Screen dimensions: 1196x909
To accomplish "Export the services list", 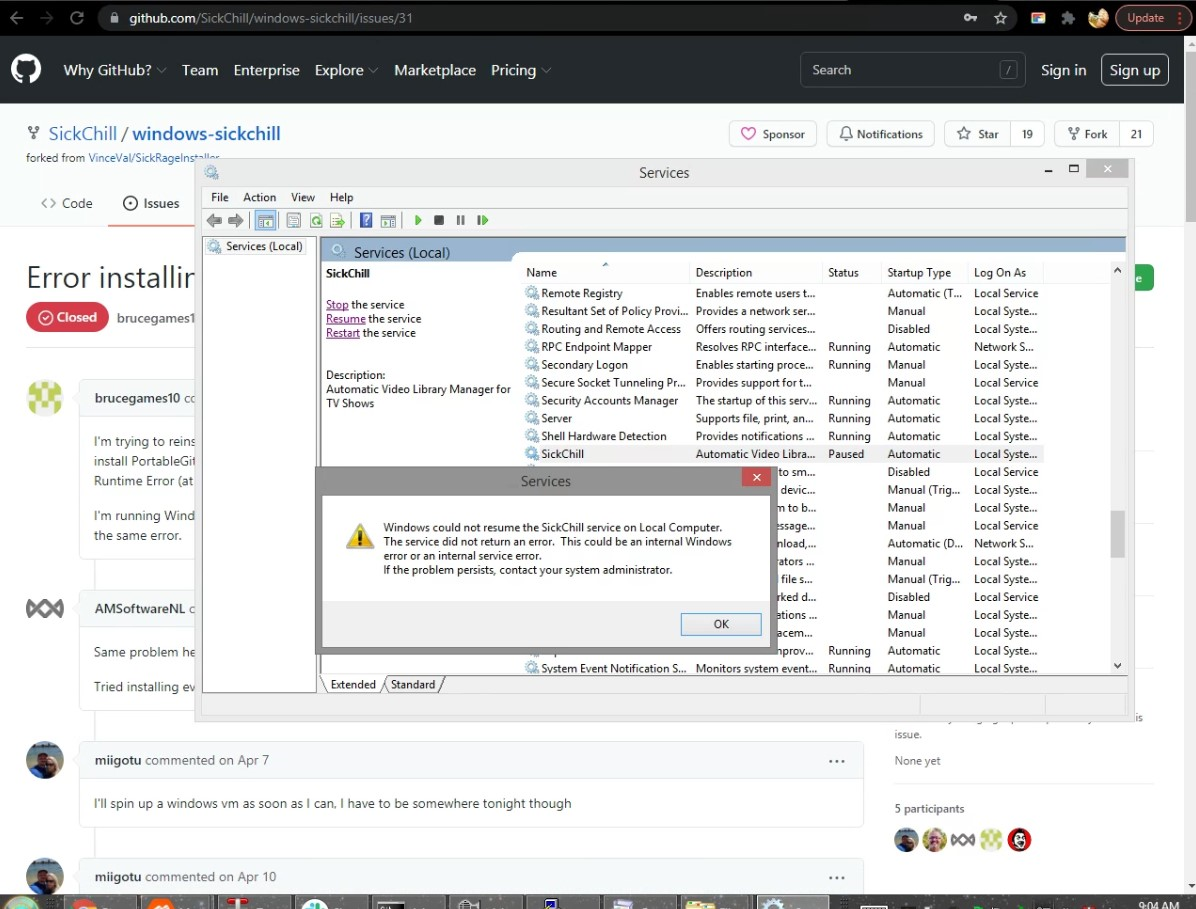I will [338, 220].
